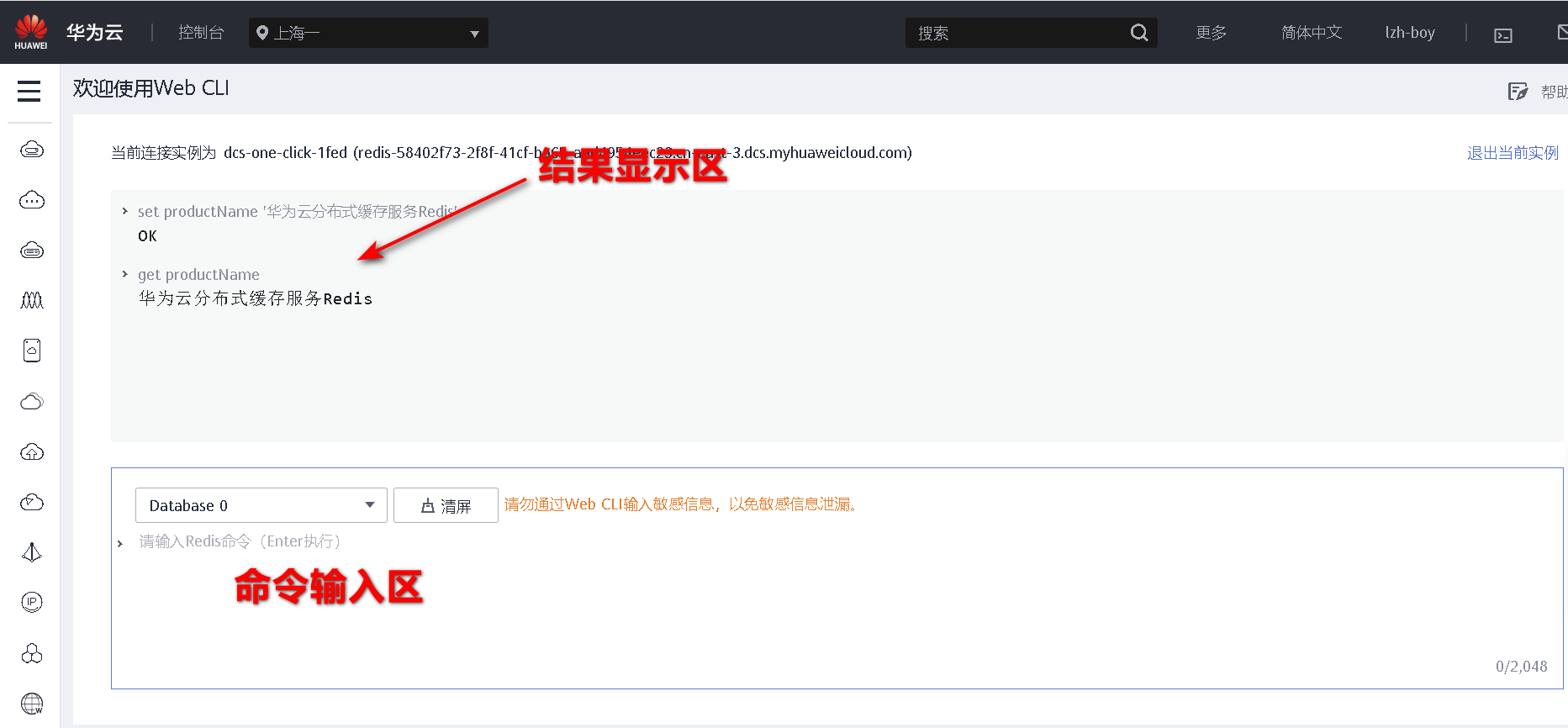Click the 华为云分布式缓存服务Redis output line
The width and height of the screenshot is (1568, 728).
click(x=256, y=298)
